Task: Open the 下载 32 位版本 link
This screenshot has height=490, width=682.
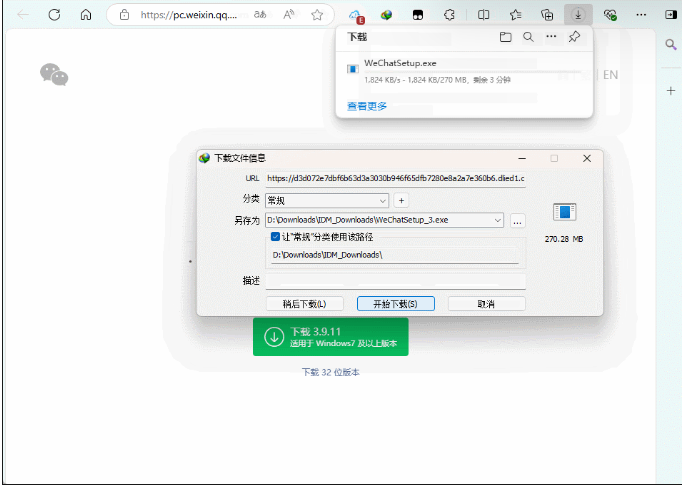Action: click(x=331, y=372)
